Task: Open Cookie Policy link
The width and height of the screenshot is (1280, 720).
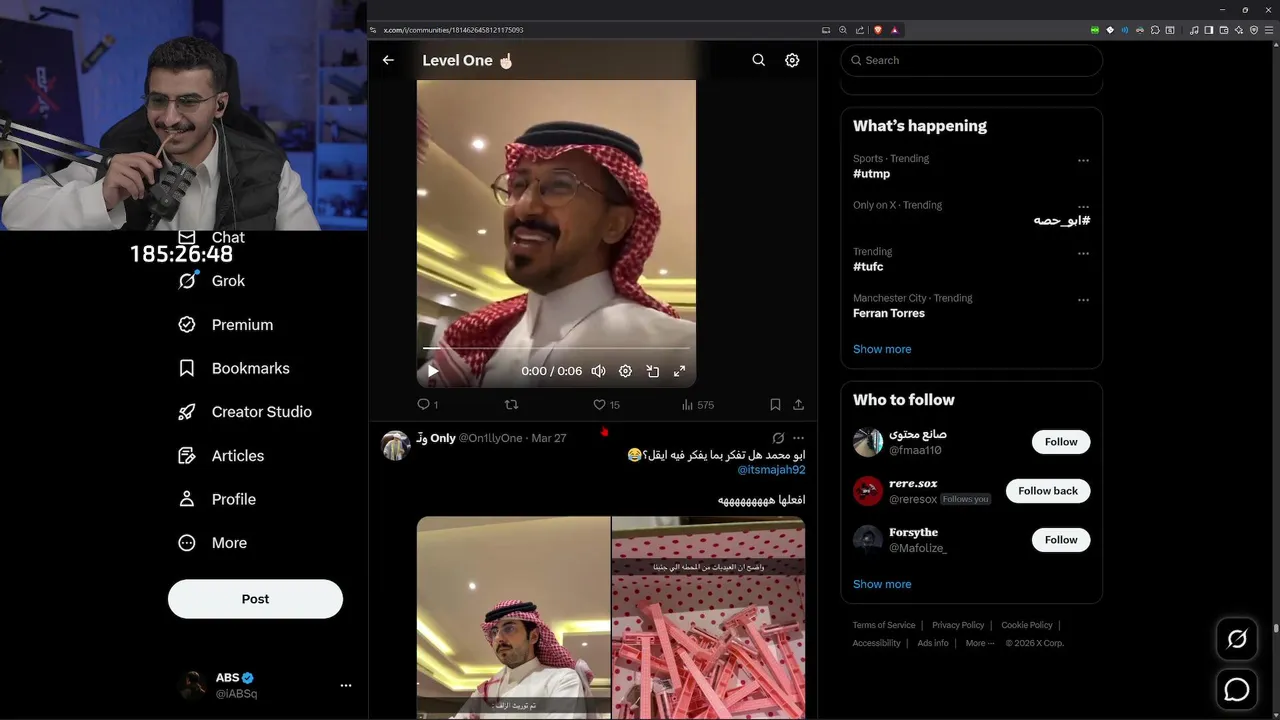Action: (1027, 625)
